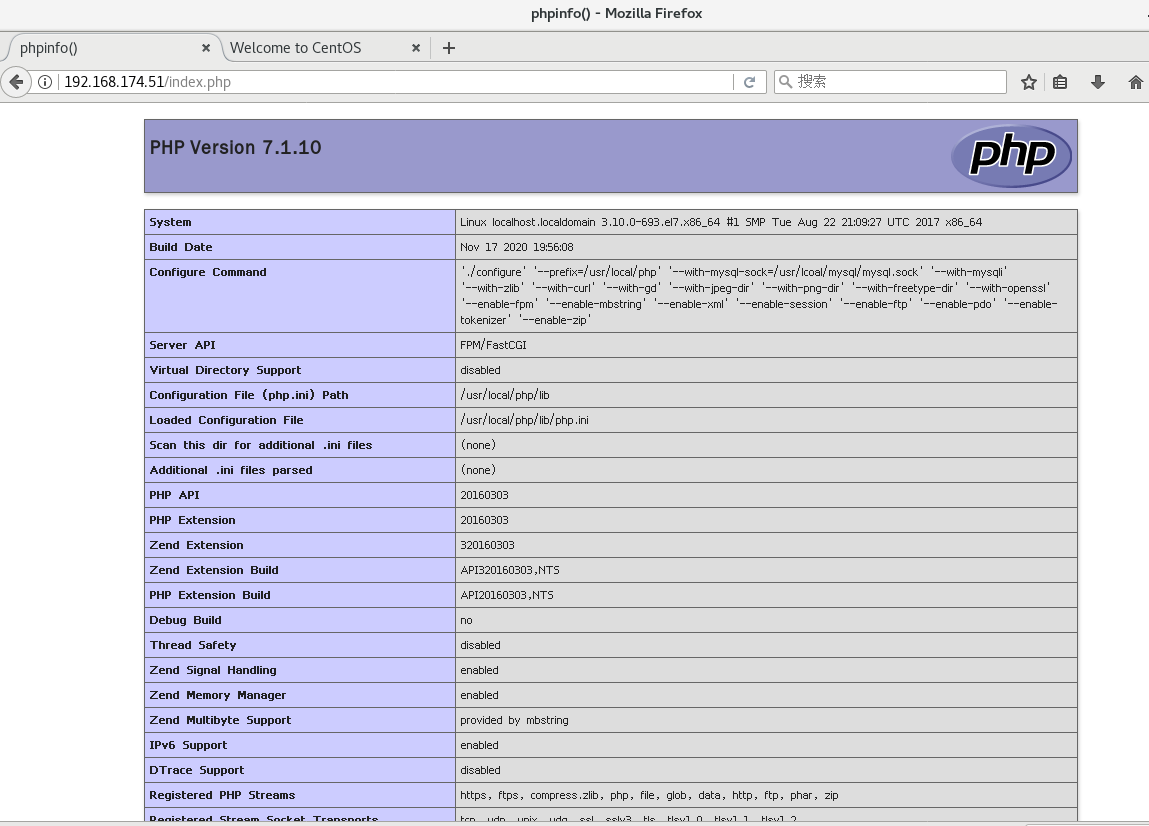The height and width of the screenshot is (826, 1149).
Task: Select the Linux localhost.localdomain system value
Action: pos(721,222)
